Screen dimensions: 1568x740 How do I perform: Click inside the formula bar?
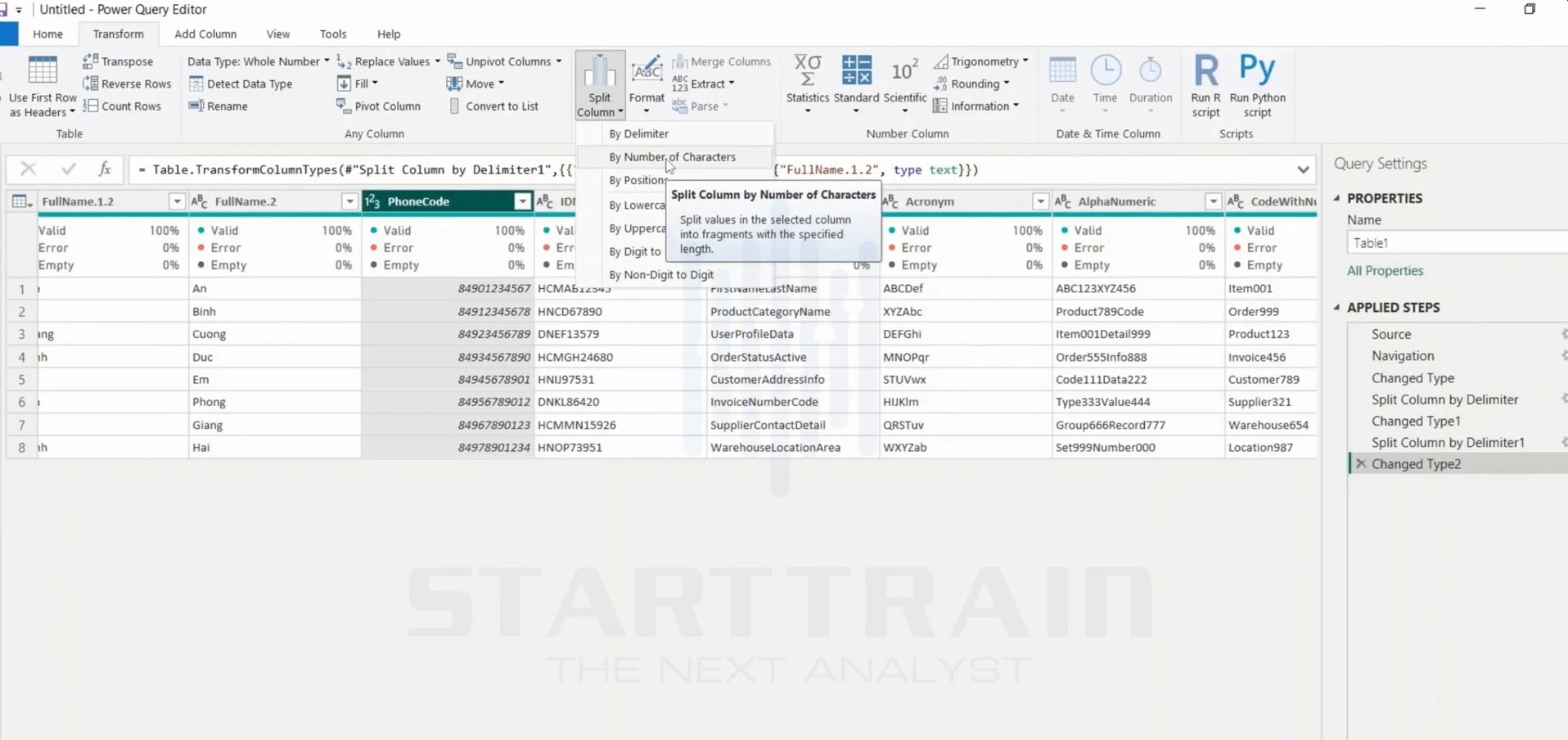tap(720, 169)
